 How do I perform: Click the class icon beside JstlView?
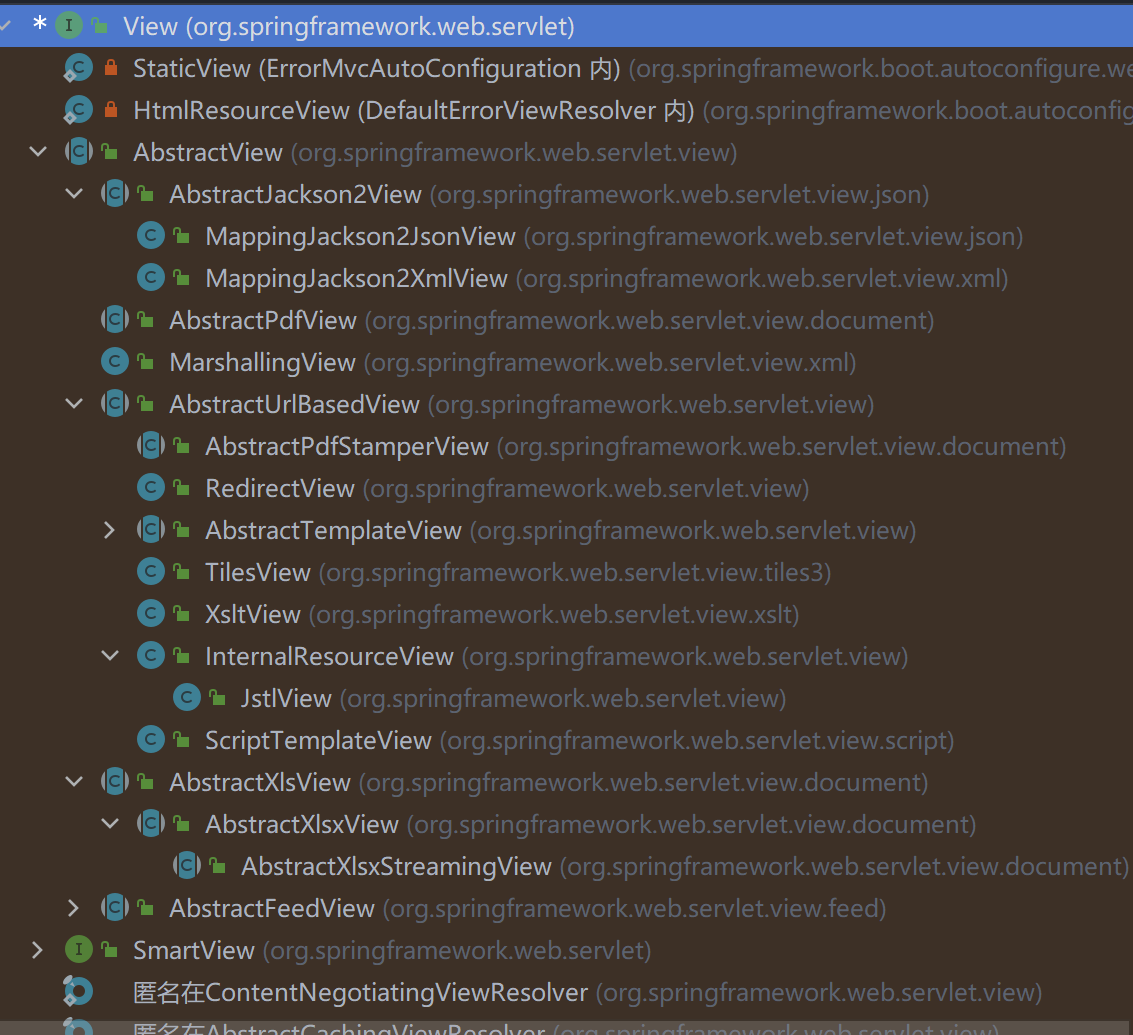pos(187,697)
